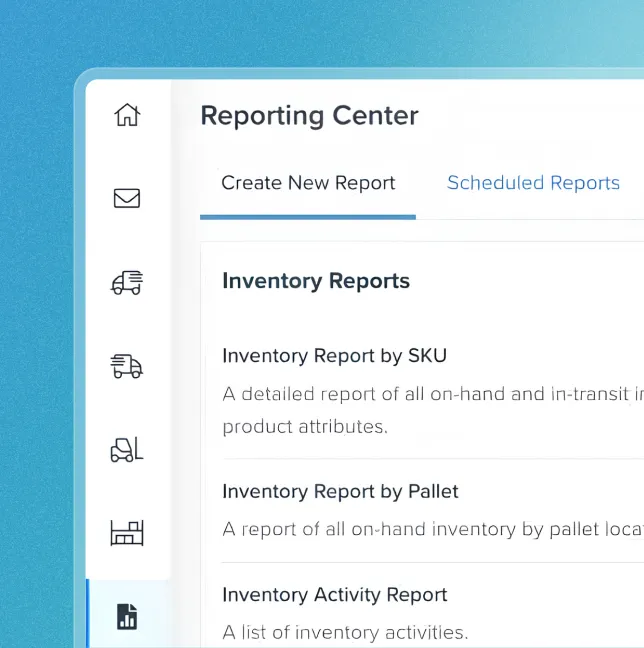The image size is (644, 648).
Task: Click the Inventory Reports section heading
Action: coord(316,281)
